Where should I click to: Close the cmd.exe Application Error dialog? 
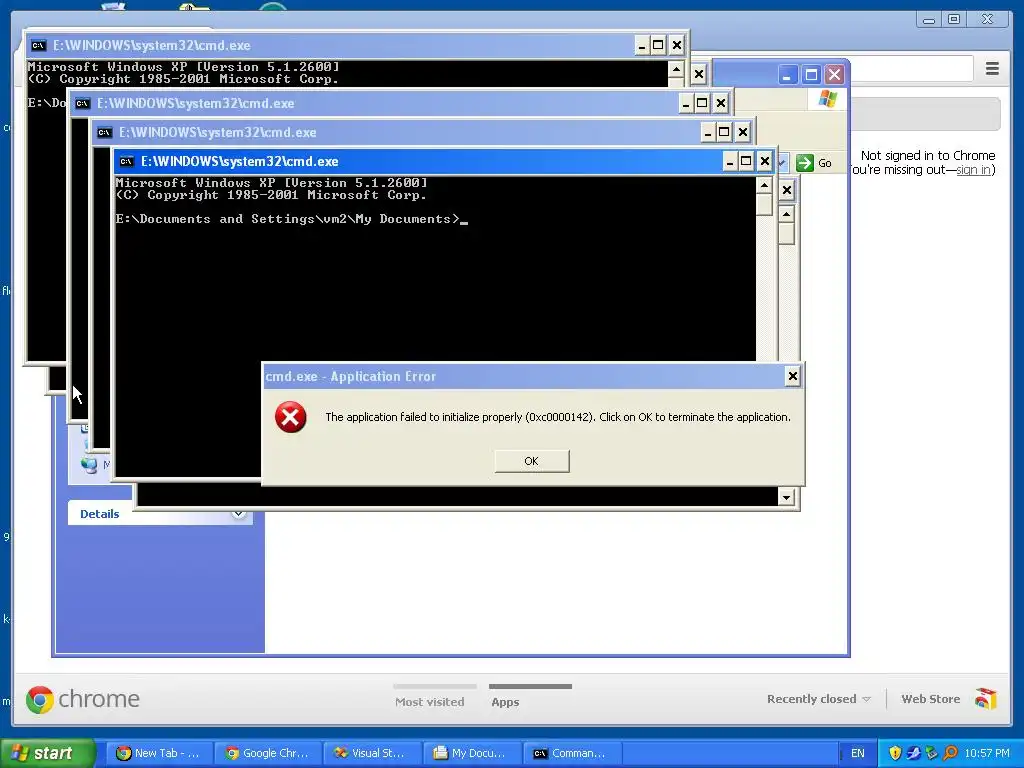click(x=792, y=376)
